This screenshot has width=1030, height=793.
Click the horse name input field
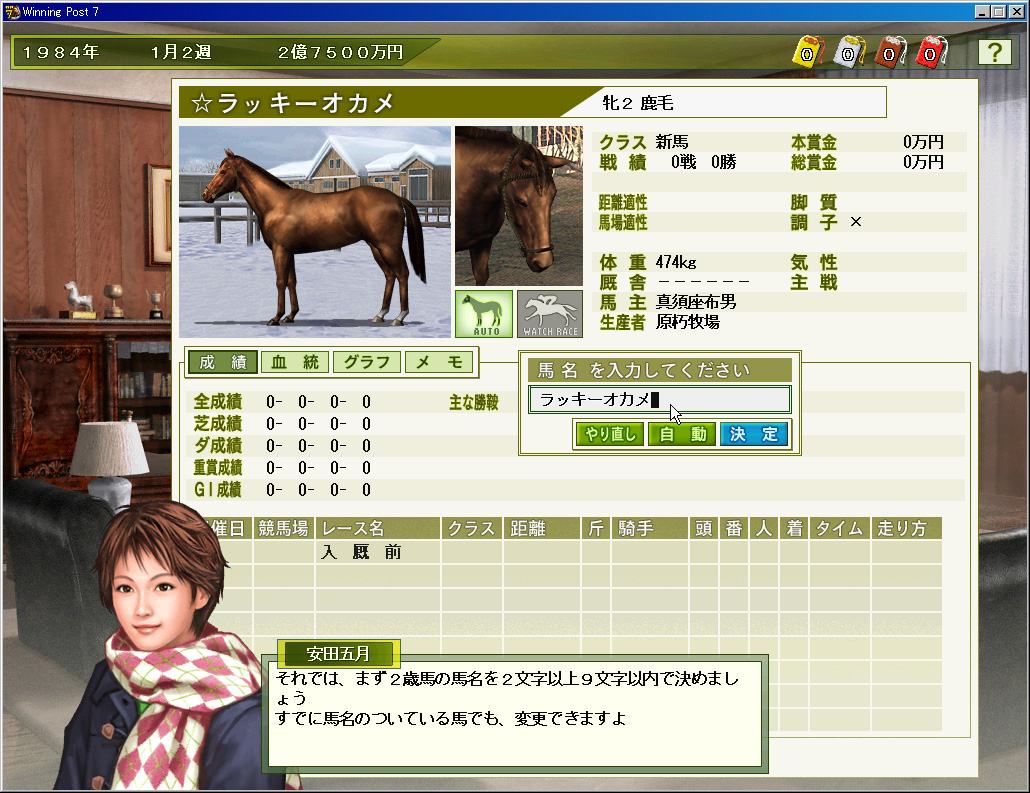pos(660,399)
